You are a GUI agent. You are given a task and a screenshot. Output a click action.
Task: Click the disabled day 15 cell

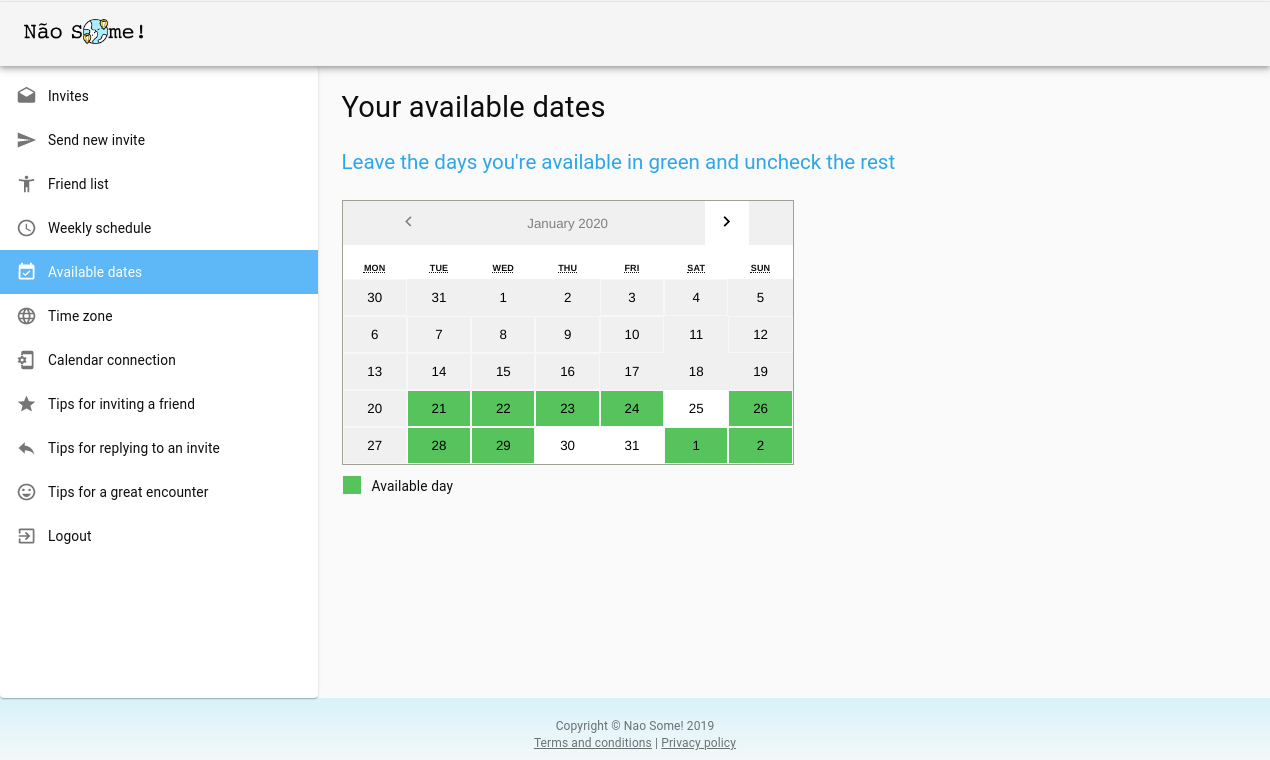503,371
